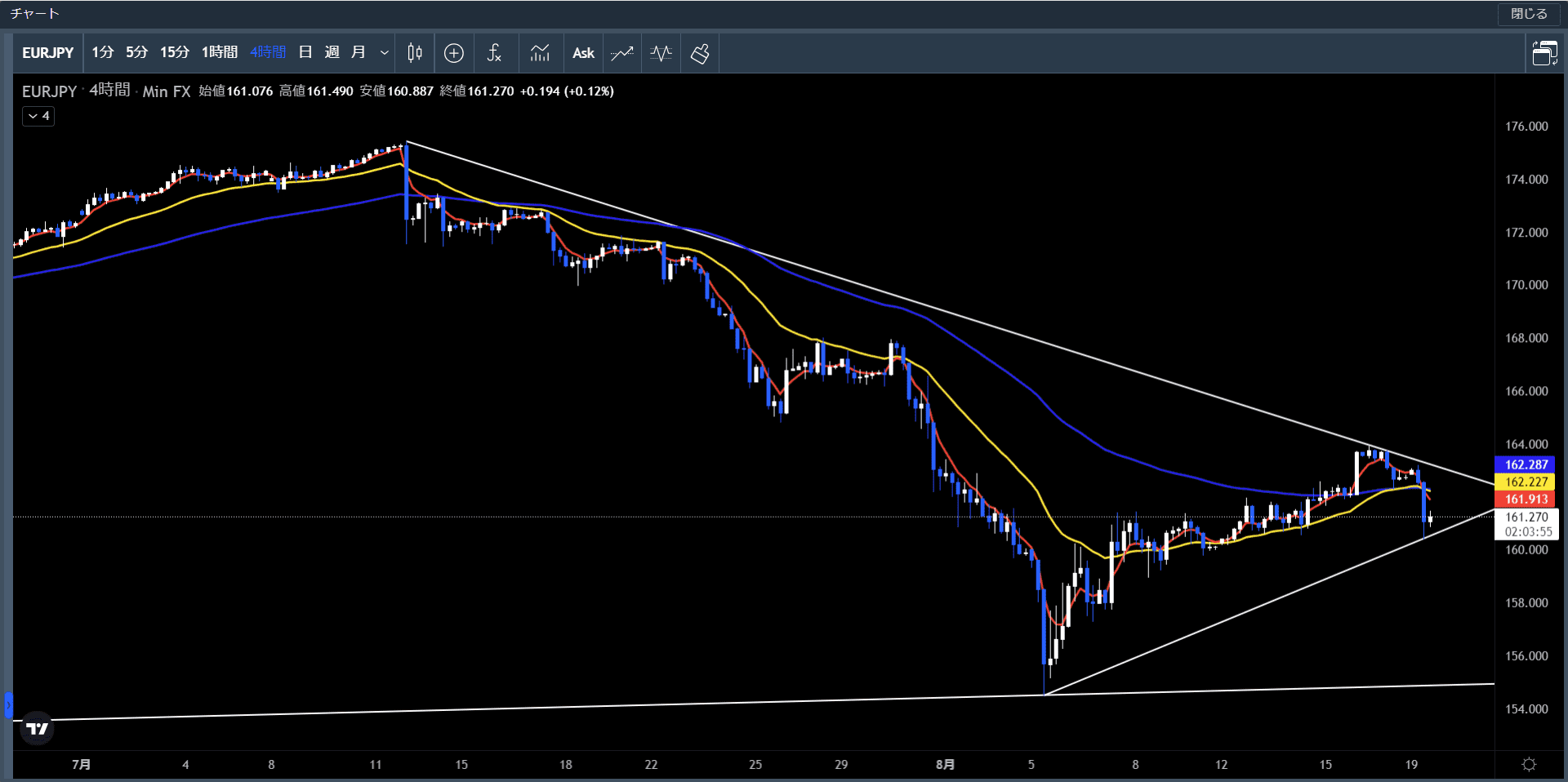Expand the more timeframes dropdown arrow
Image resolution: width=1568 pixels, height=782 pixels.
tap(385, 53)
